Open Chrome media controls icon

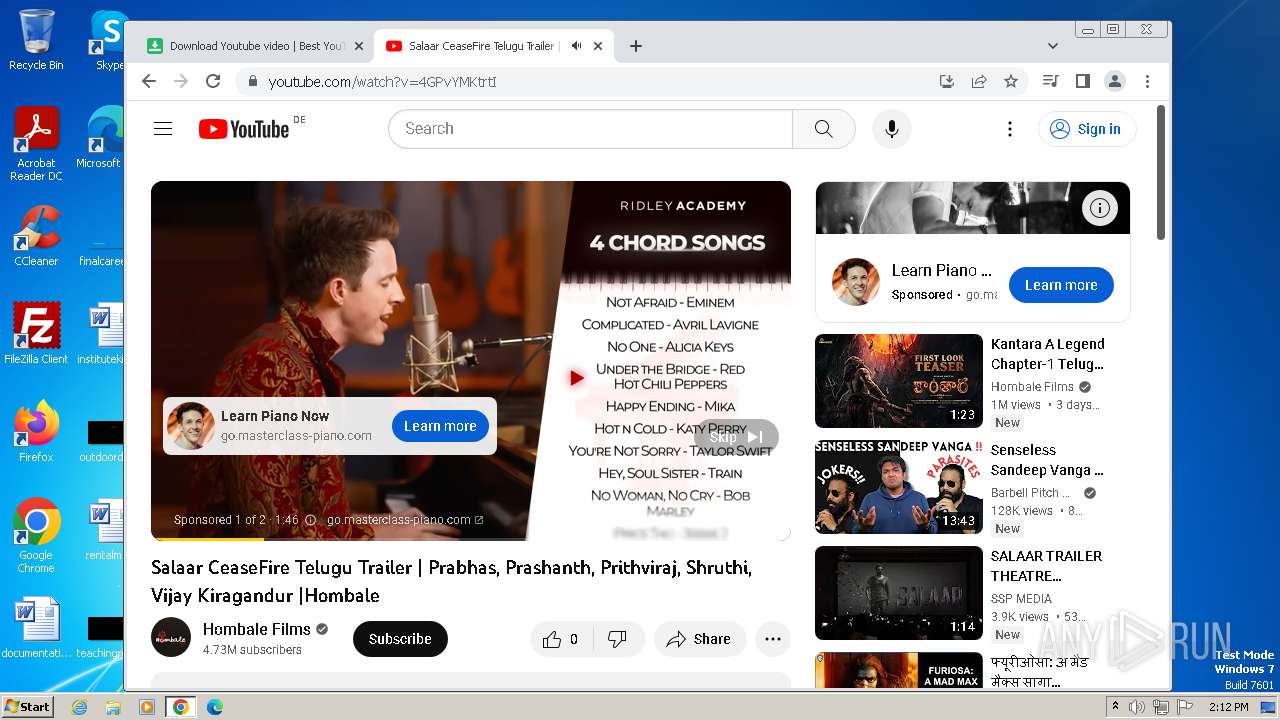[x=1050, y=81]
